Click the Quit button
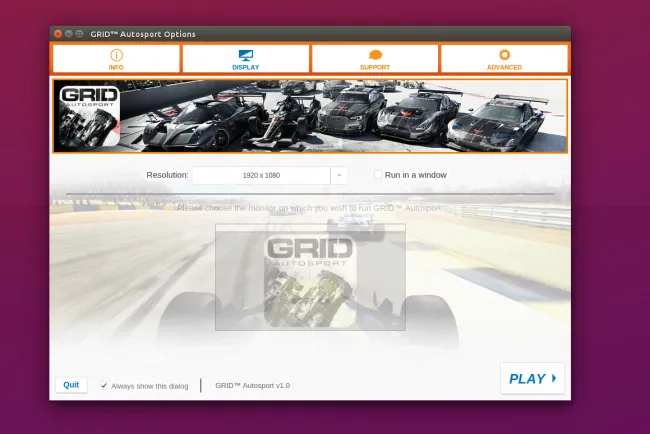This screenshot has width=650, height=434. pos(71,385)
